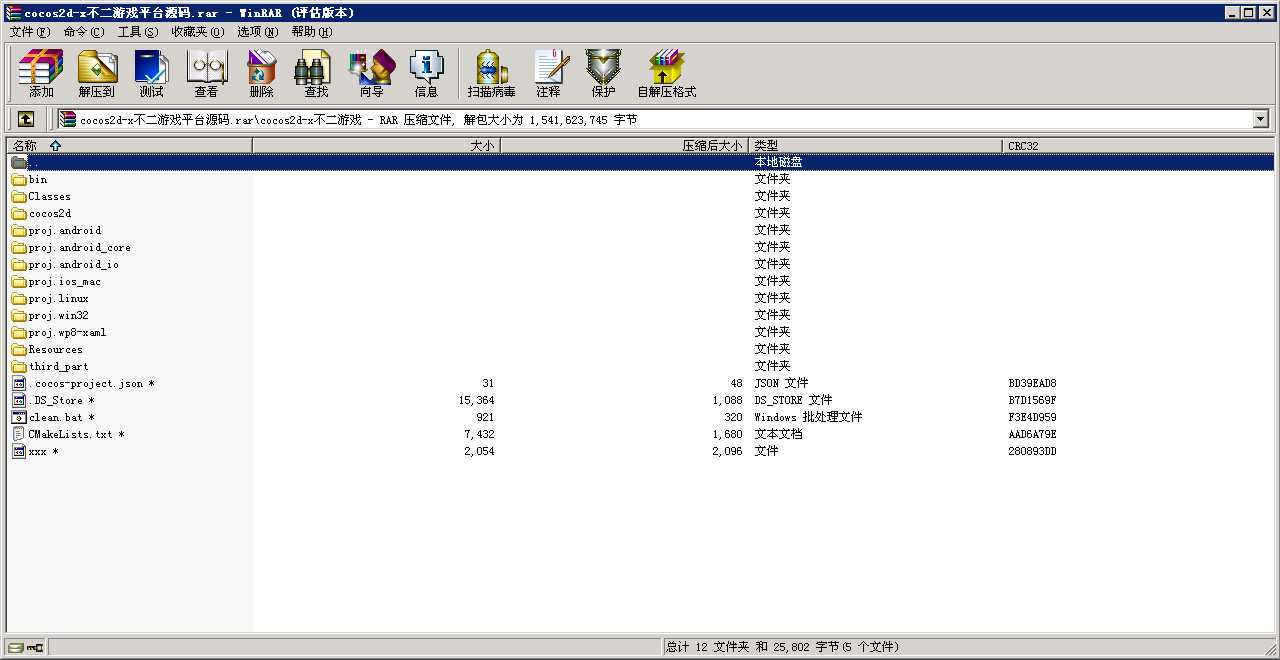Select the proj.linux folder name
The image size is (1280, 660).
[x=59, y=299]
